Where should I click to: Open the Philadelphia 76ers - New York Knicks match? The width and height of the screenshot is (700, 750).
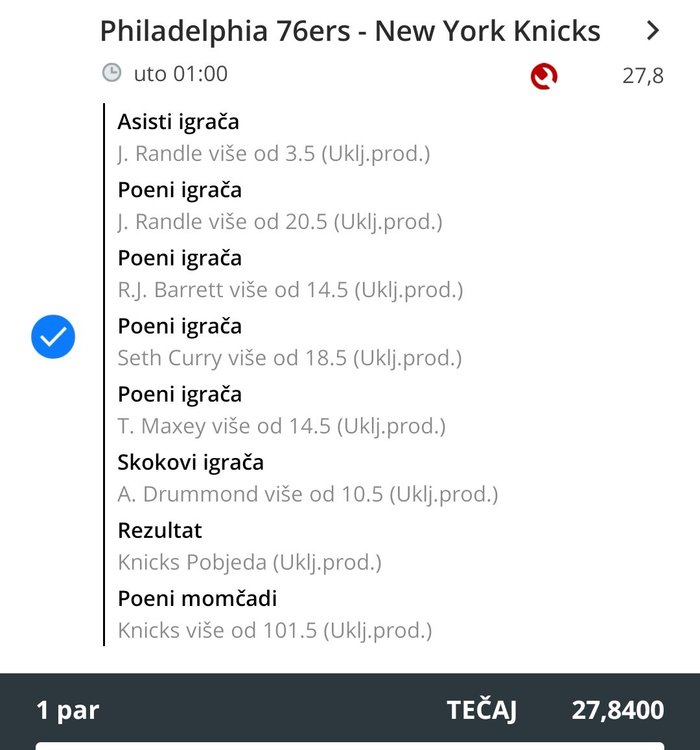click(x=350, y=31)
